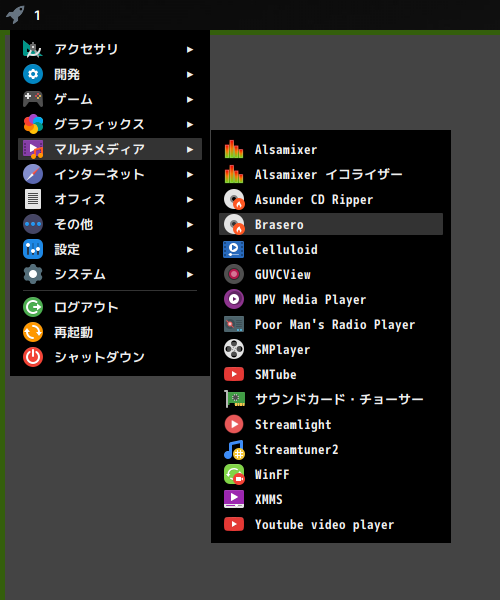Click the XMMS purple player icon
The height and width of the screenshot is (600, 500).
pyautogui.click(x=234, y=499)
